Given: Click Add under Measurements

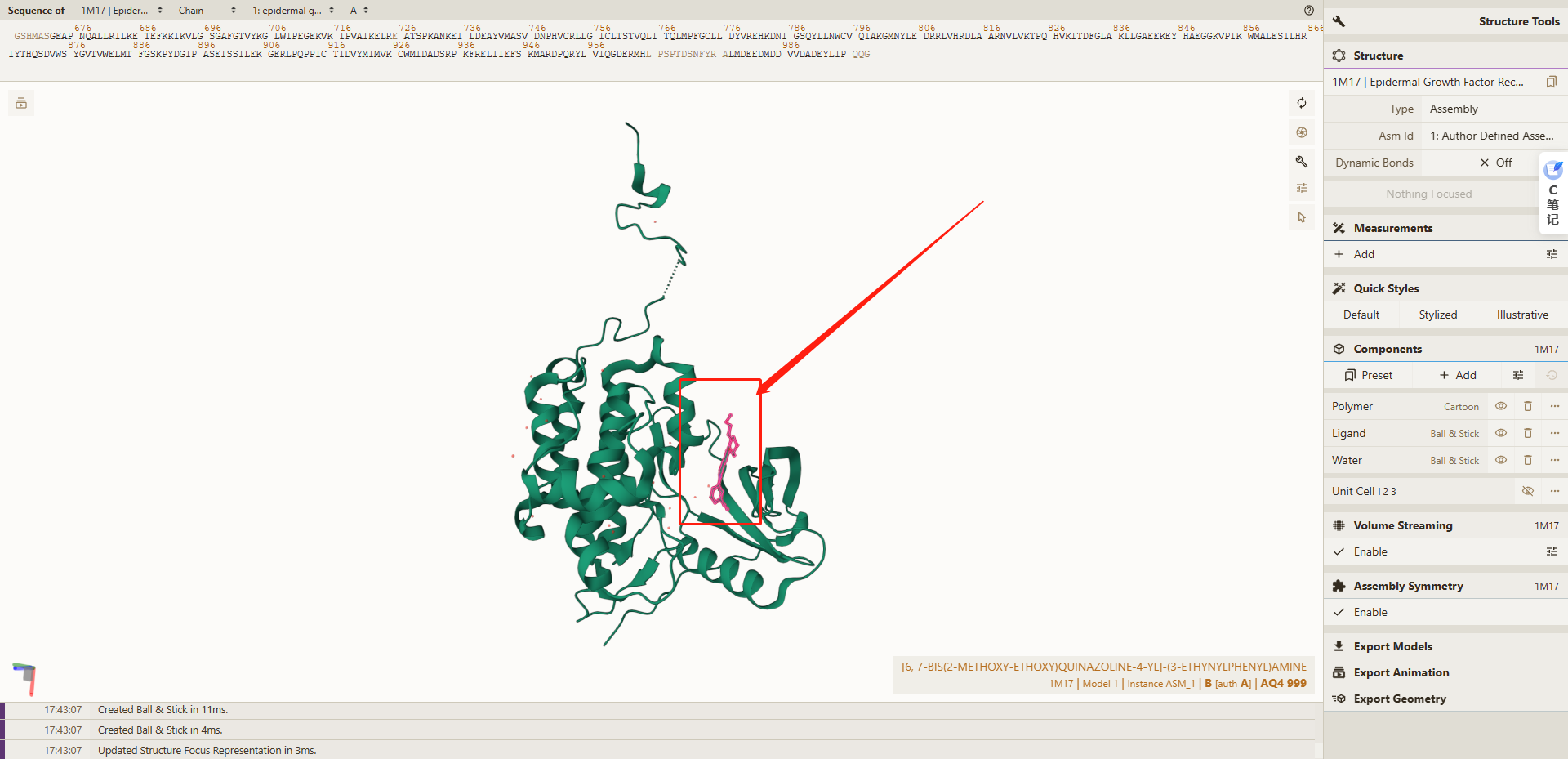Looking at the screenshot, I should [x=1355, y=254].
